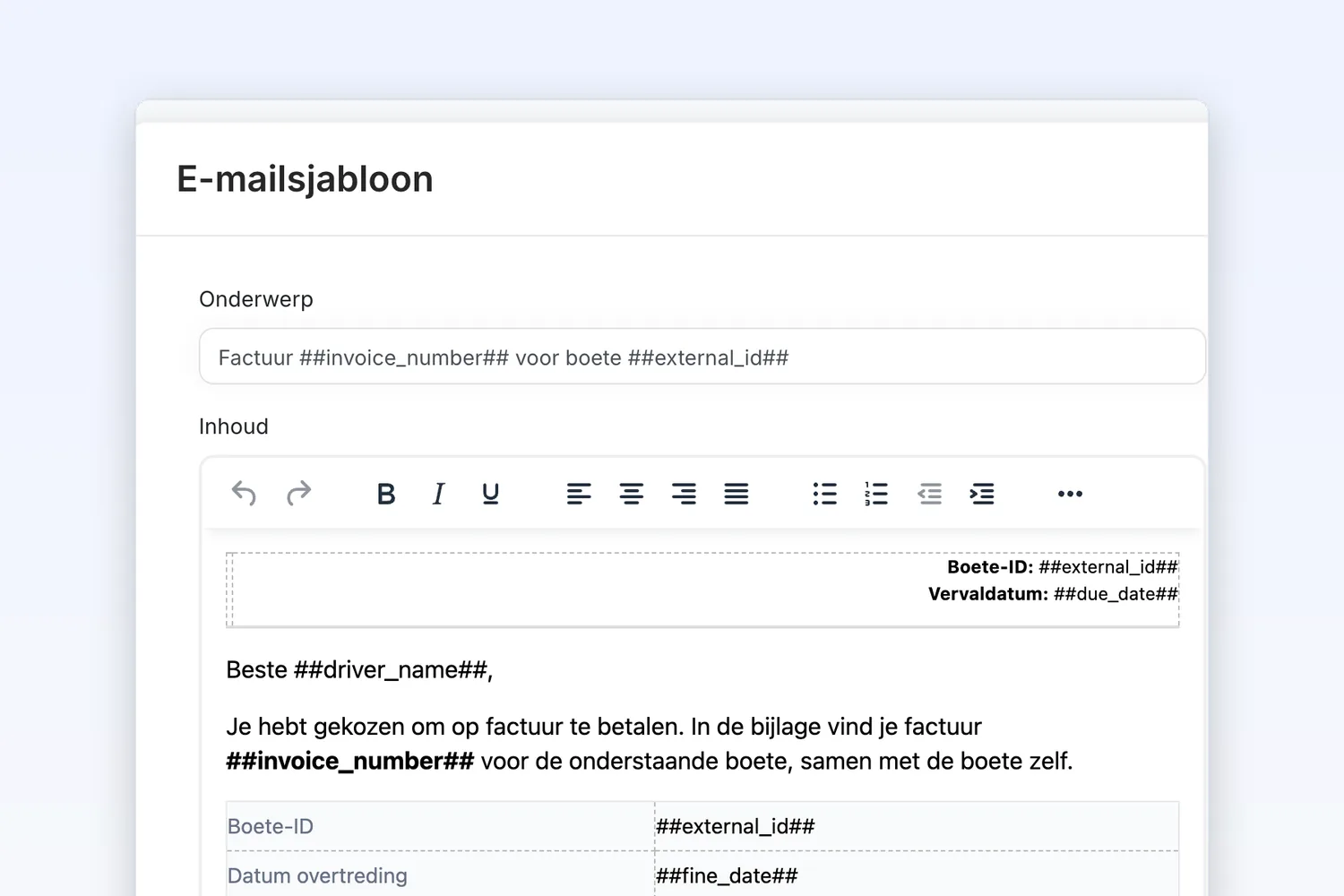Click the Onderwerp subject input field

[x=702, y=357]
